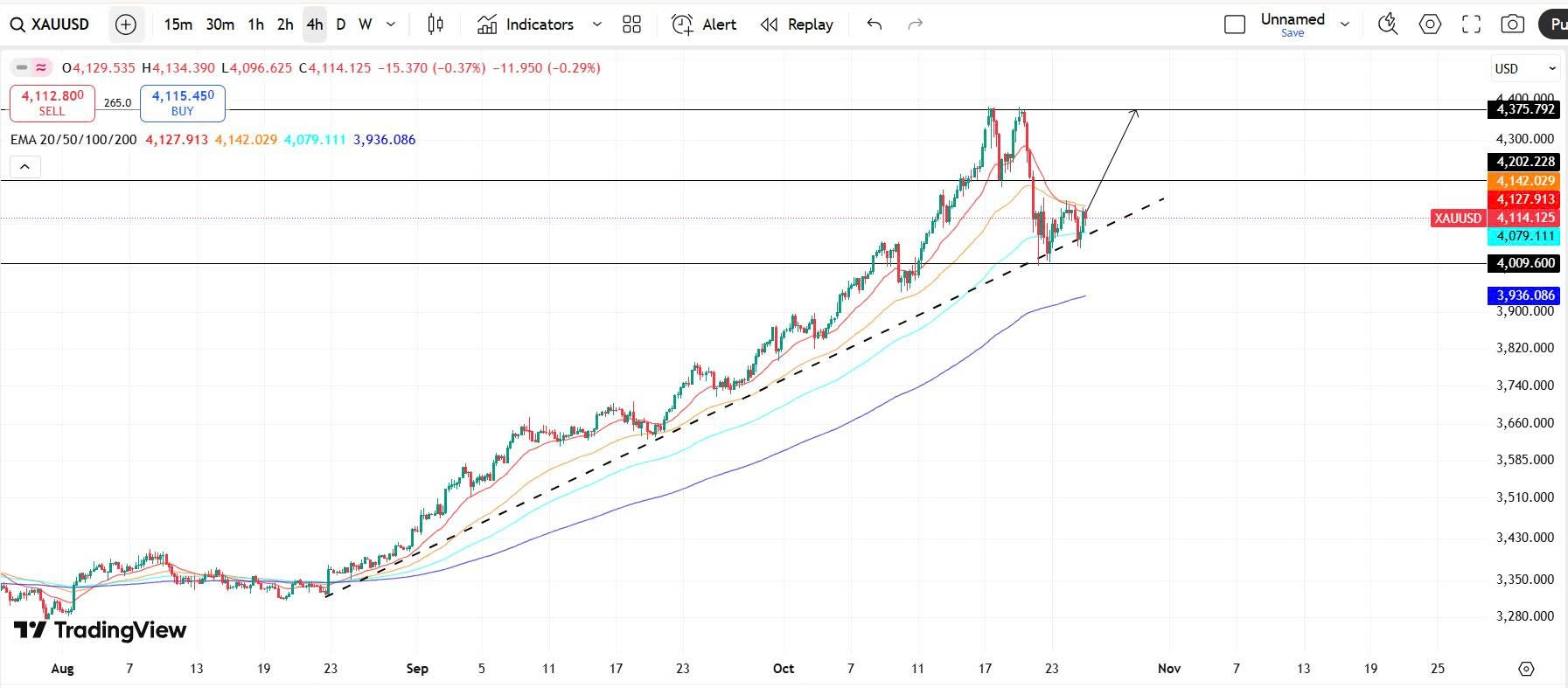Click the SELL 4,112.80 button
Screen dimensions: 1568x688
pos(52,102)
